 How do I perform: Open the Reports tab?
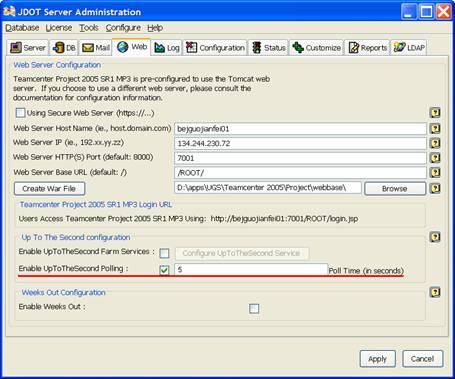[x=367, y=48]
